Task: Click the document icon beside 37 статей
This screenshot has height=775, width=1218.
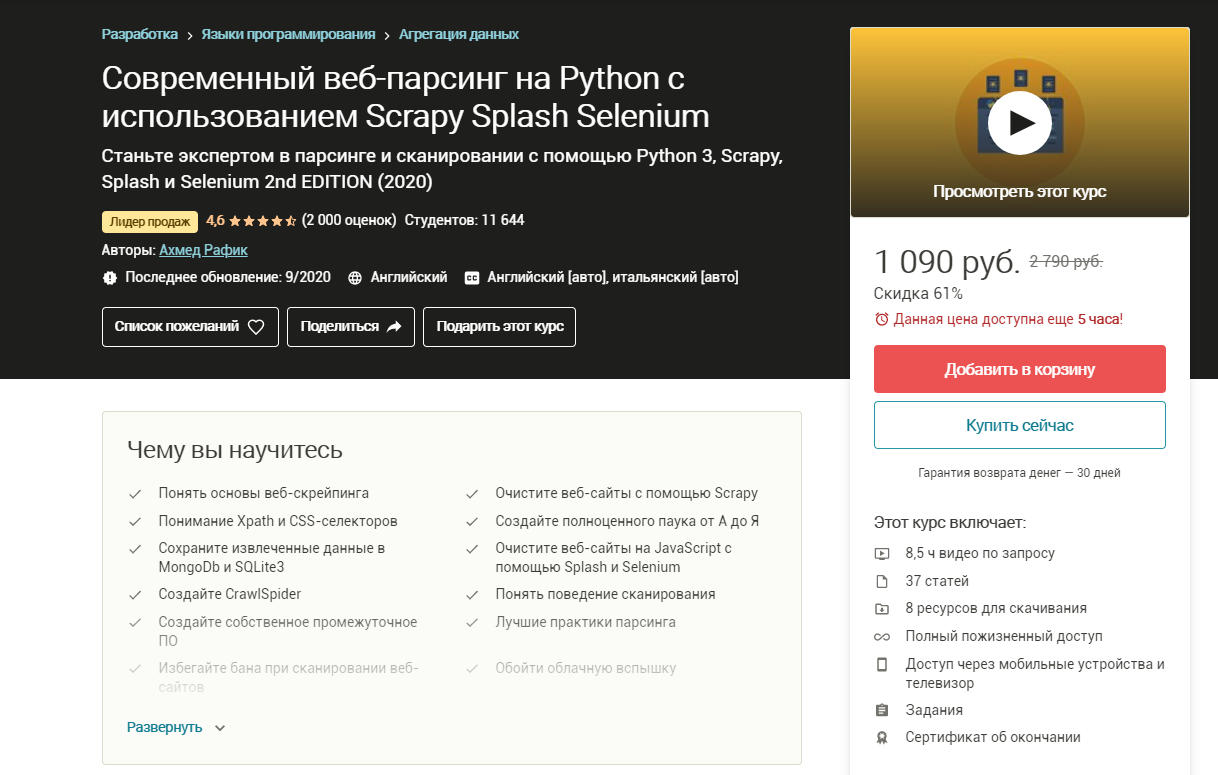Action: click(881, 581)
